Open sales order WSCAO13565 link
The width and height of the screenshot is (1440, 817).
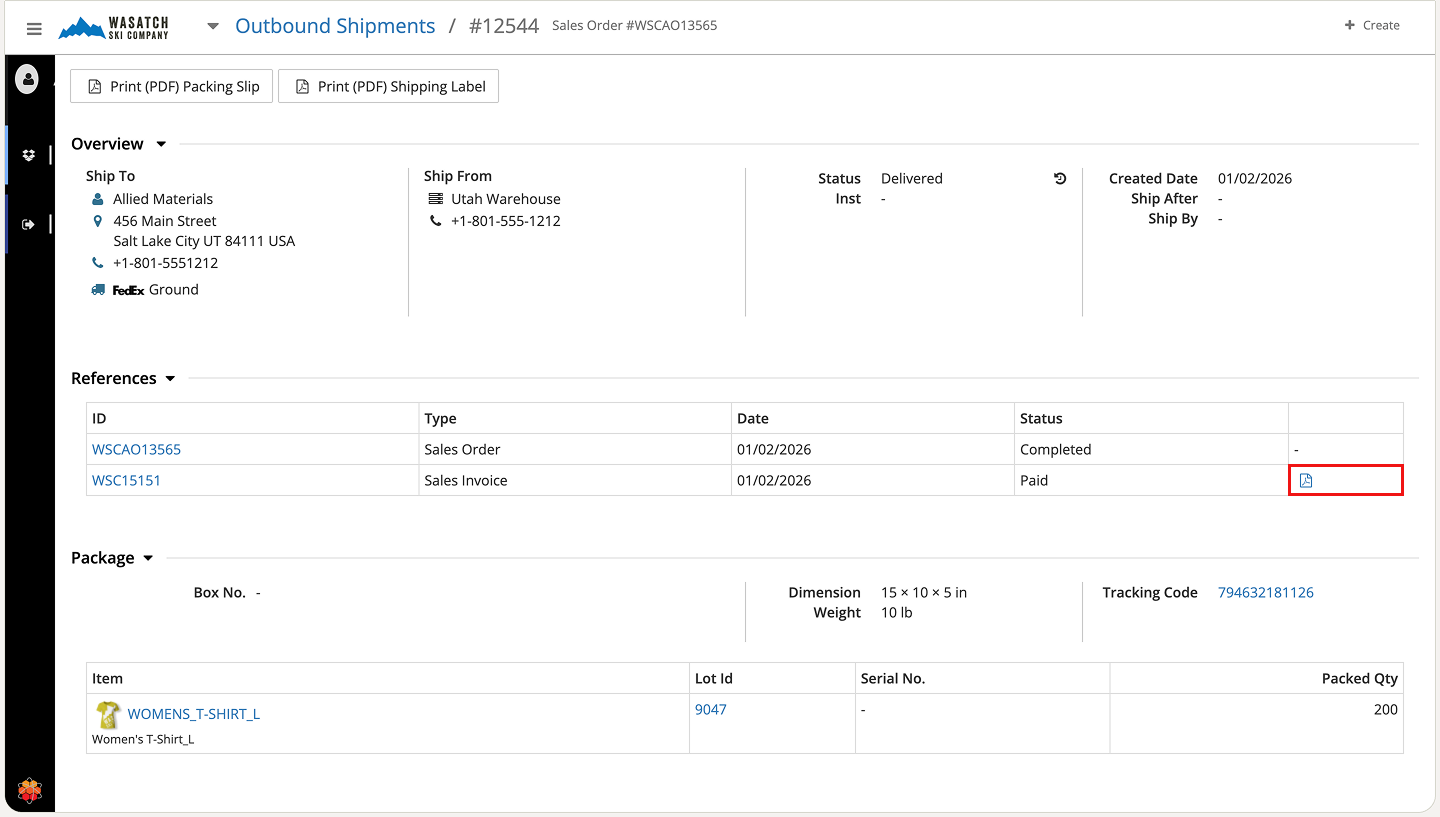pyautogui.click(x=137, y=450)
